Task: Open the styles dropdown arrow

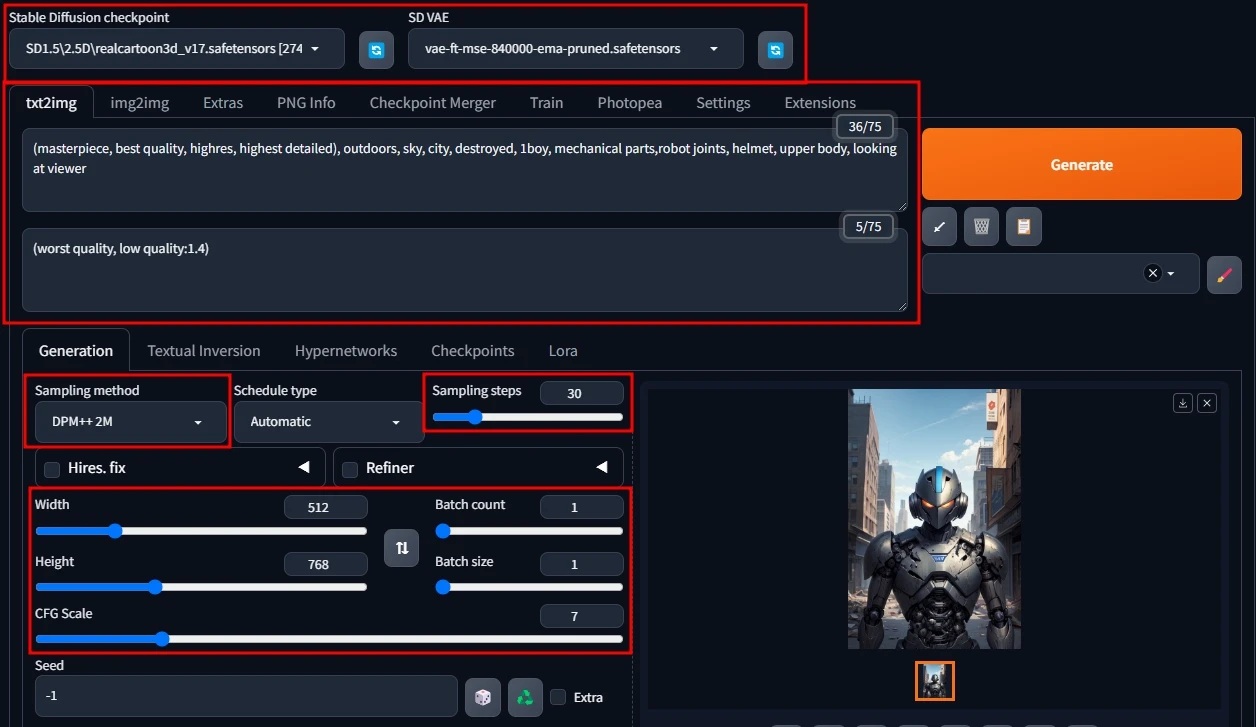Action: [1170, 274]
